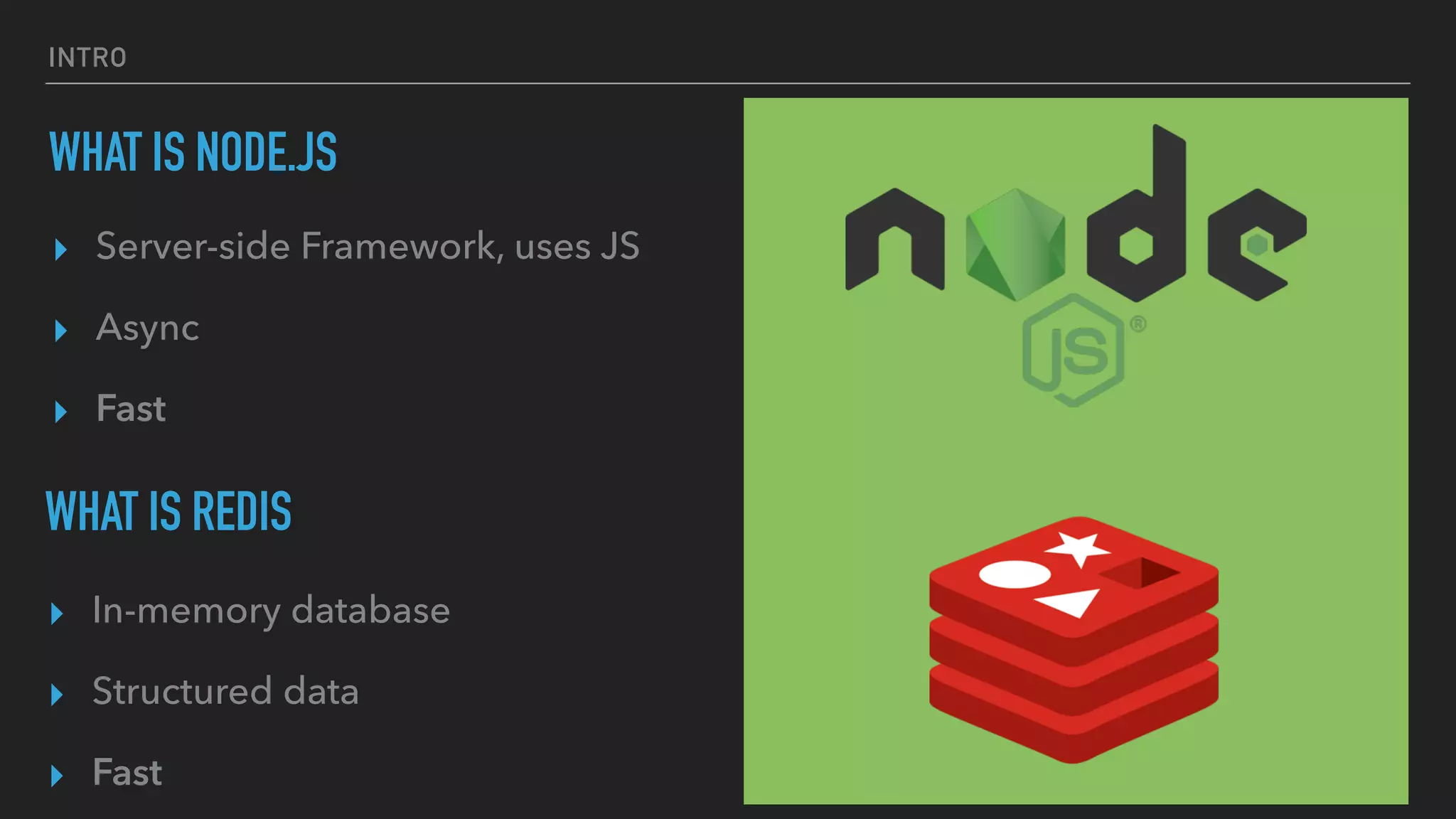This screenshot has height=819, width=1456.
Task: Click bullet arrow beside 'In-memory database'
Action: pos(57,614)
